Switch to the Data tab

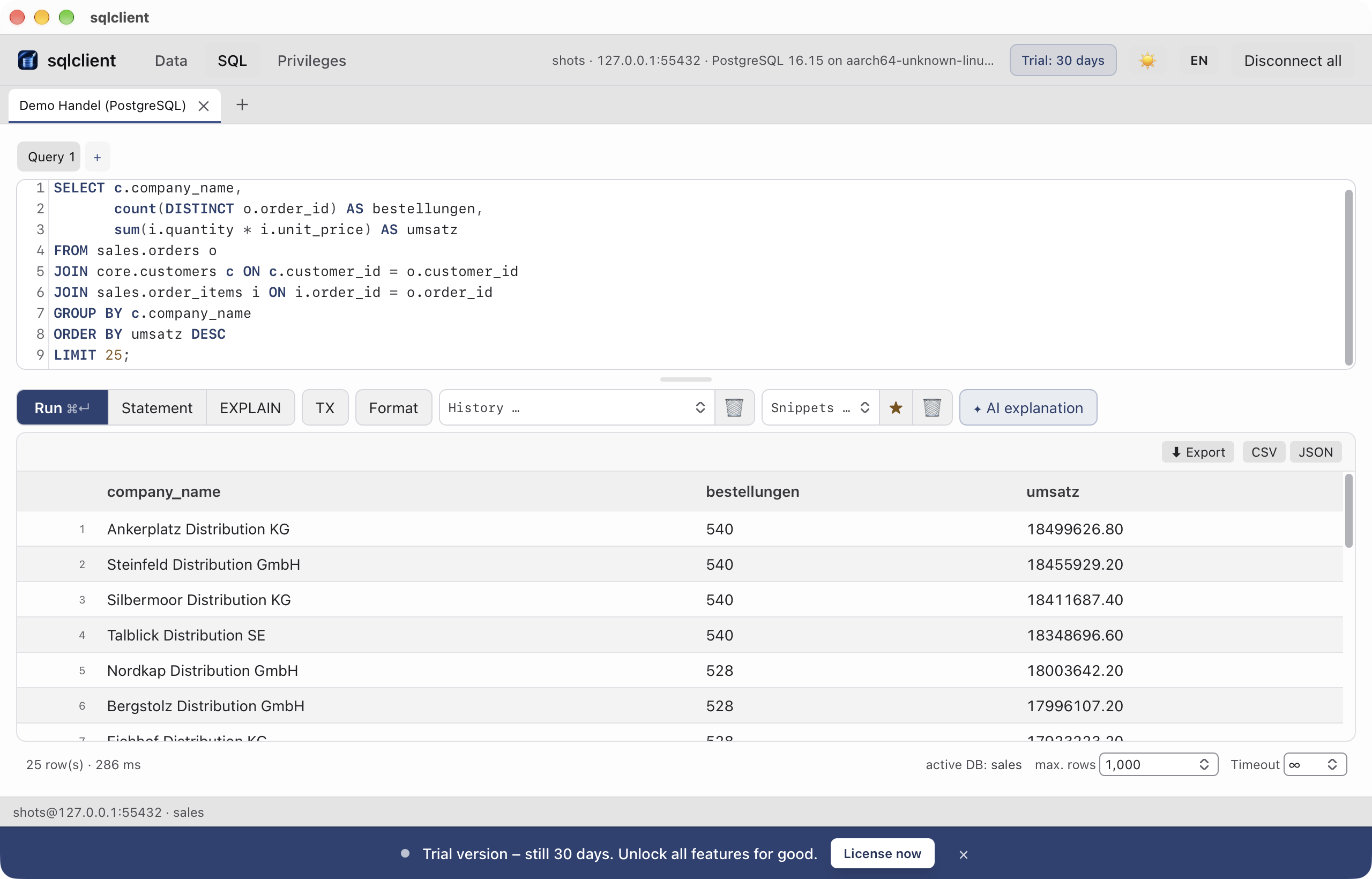pyautogui.click(x=170, y=61)
